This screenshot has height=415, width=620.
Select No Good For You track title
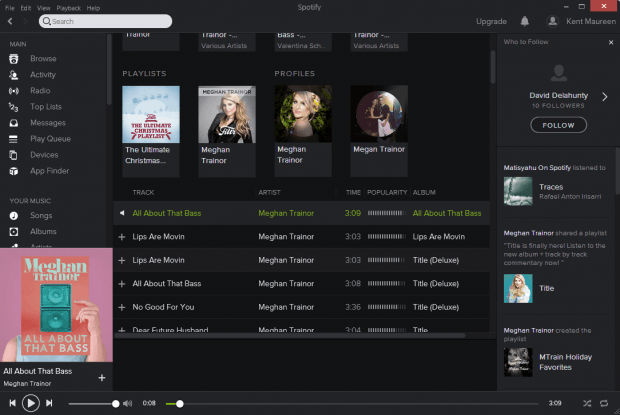(163, 307)
